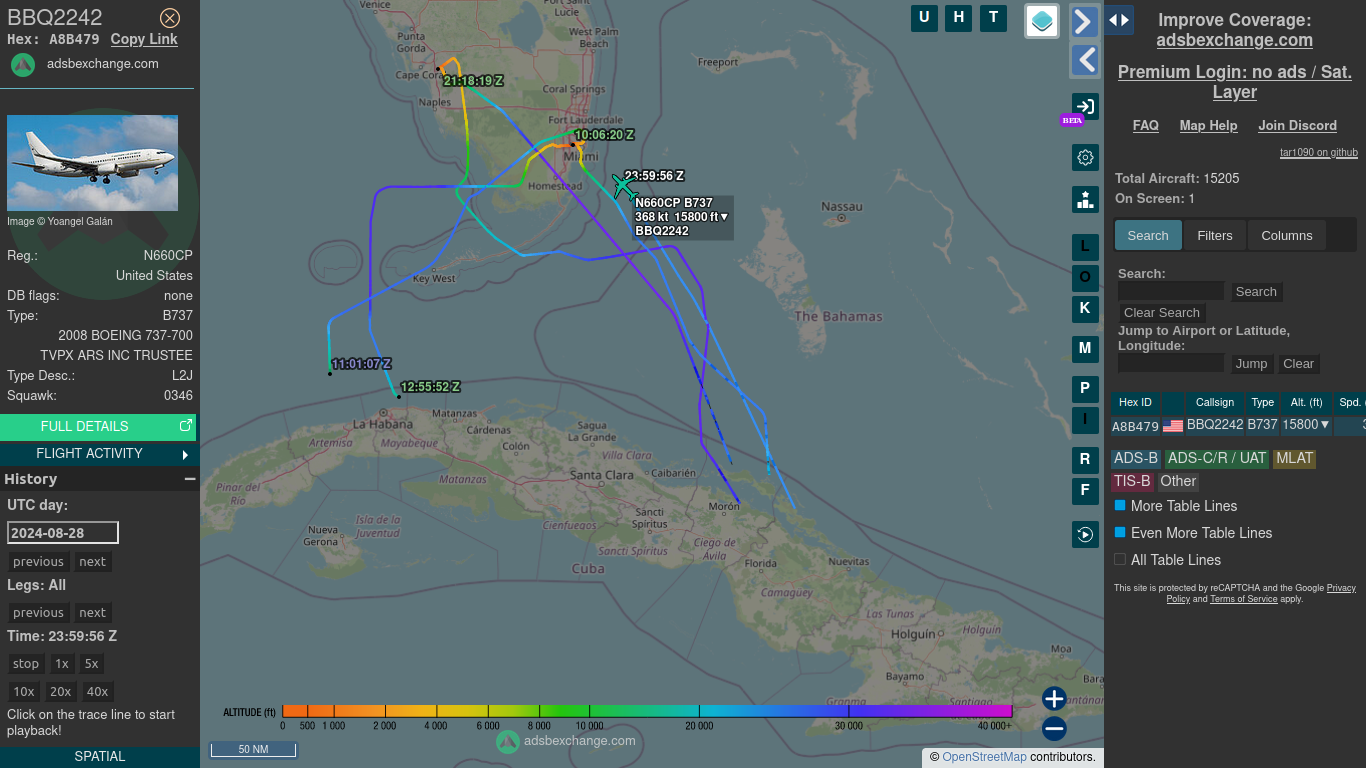Switch to the Search tab
The width and height of the screenshot is (1366, 768).
[1148, 236]
